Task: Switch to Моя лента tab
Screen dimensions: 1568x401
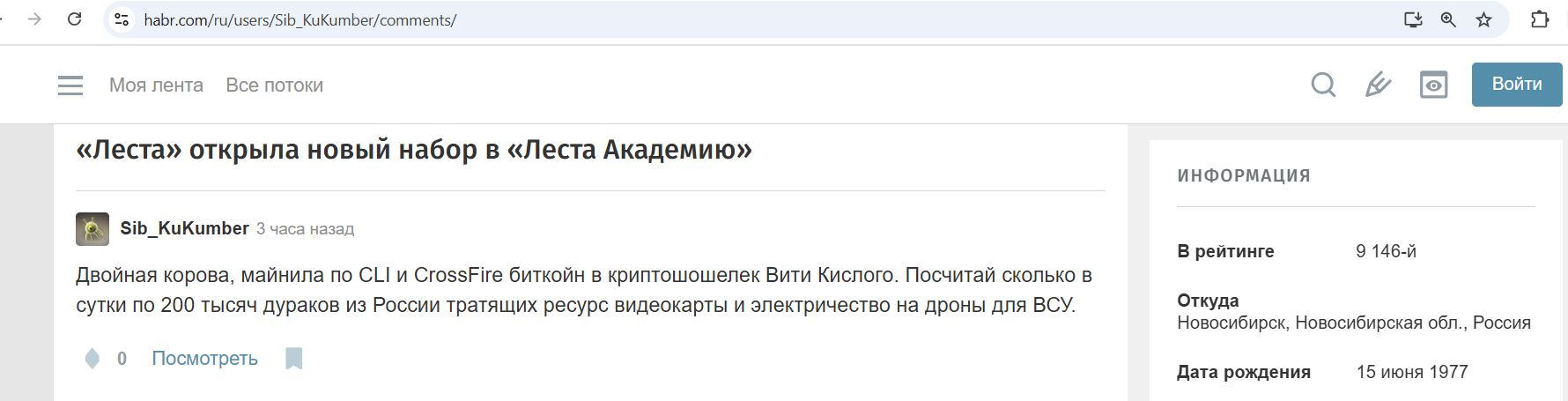Action: point(156,85)
